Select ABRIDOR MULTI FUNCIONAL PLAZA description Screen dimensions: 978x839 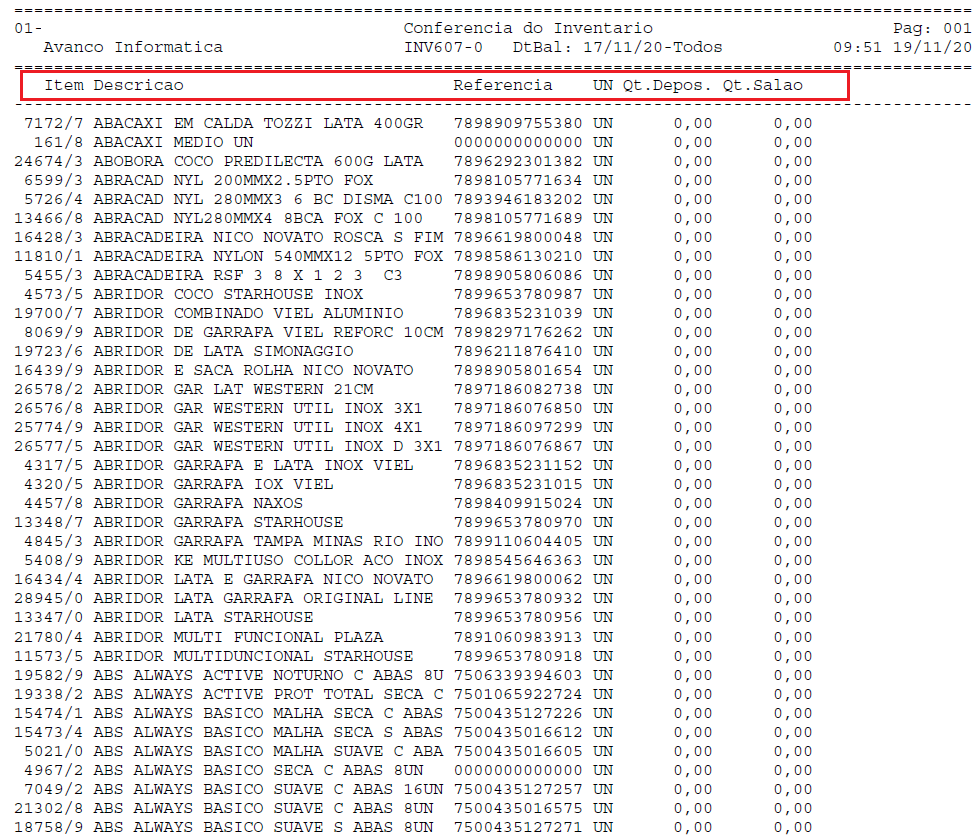coord(238,637)
